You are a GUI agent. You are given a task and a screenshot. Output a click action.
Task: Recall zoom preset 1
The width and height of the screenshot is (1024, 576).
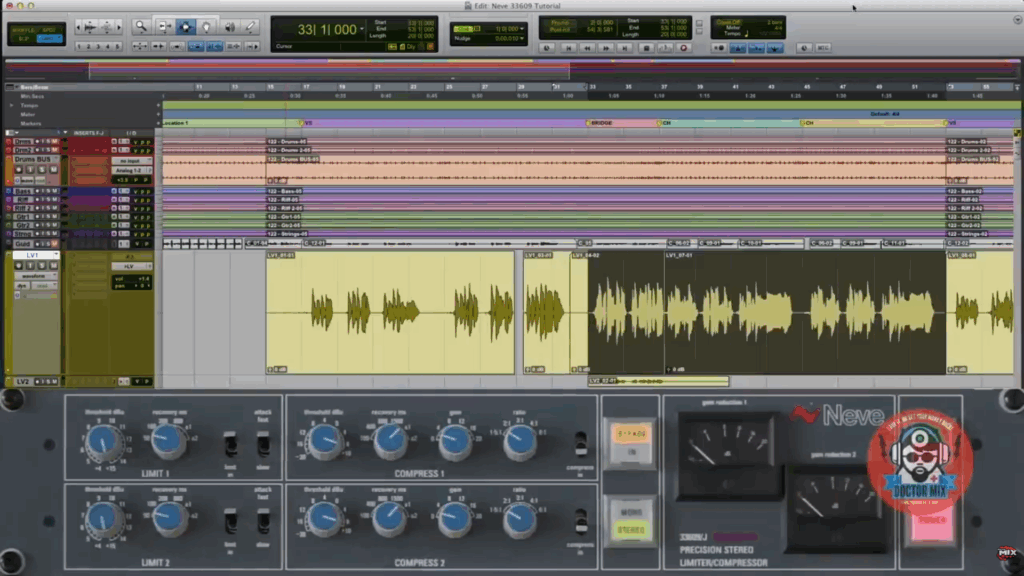point(79,46)
